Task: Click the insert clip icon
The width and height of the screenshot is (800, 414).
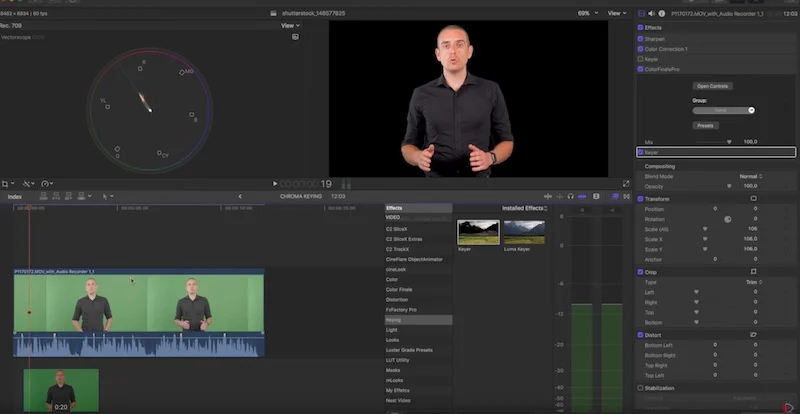Action: (56, 196)
